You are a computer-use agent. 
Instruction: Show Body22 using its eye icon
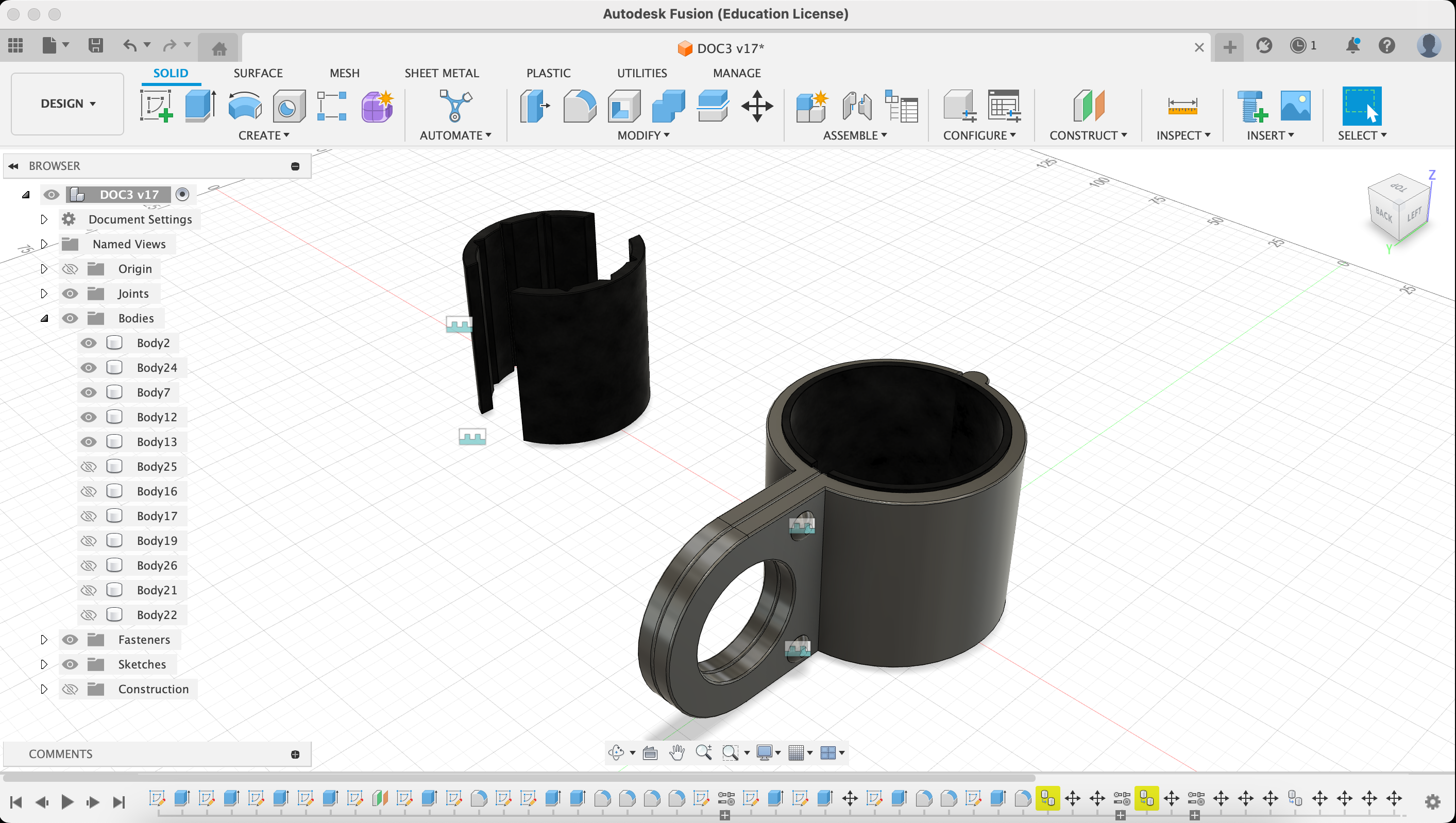pyautogui.click(x=88, y=615)
